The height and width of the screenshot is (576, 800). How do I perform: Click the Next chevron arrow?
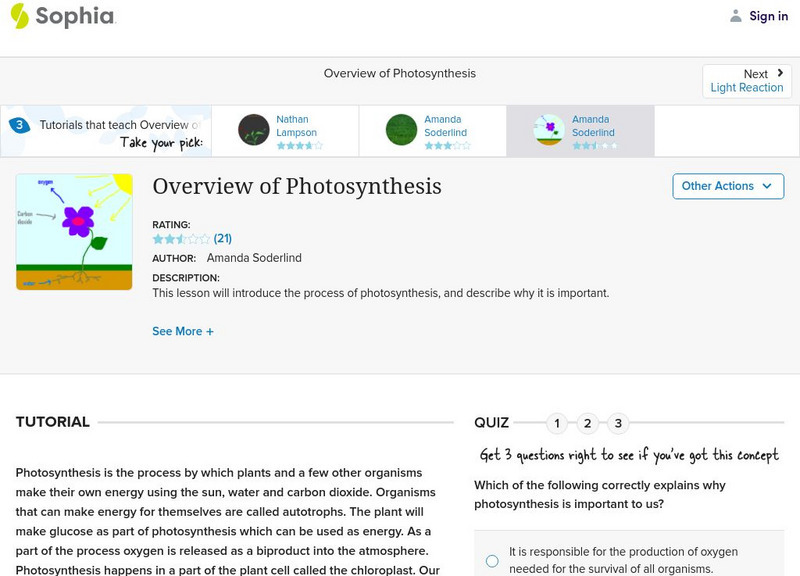pos(778,72)
